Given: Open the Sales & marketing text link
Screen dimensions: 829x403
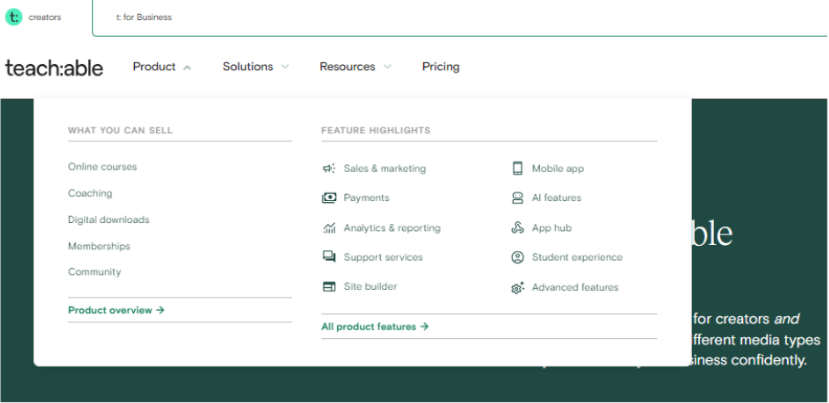Looking at the screenshot, I should point(384,169).
